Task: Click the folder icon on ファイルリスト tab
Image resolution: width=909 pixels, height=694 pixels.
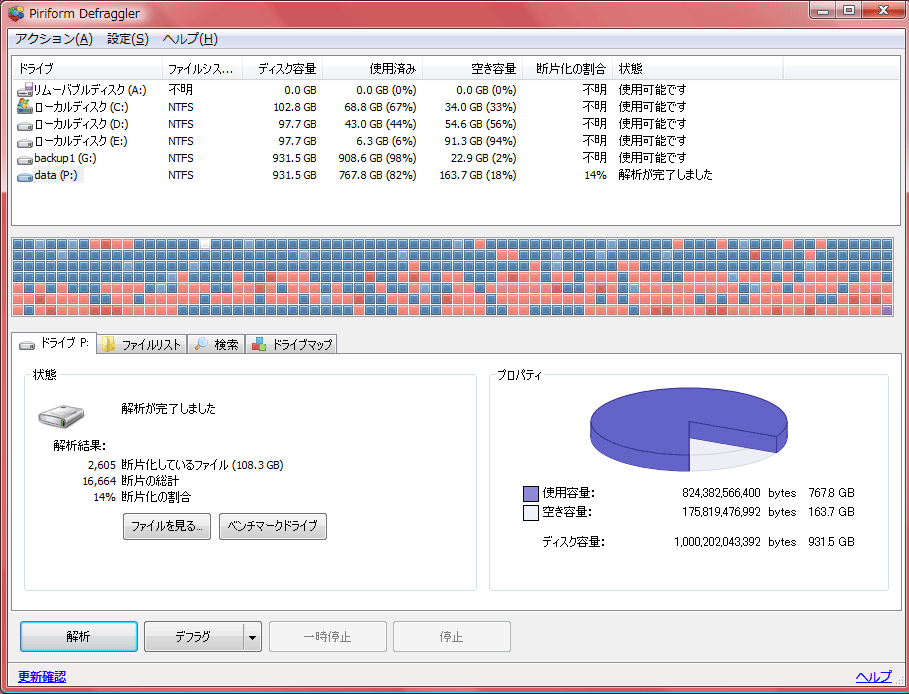Action: [x=108, y=344]
